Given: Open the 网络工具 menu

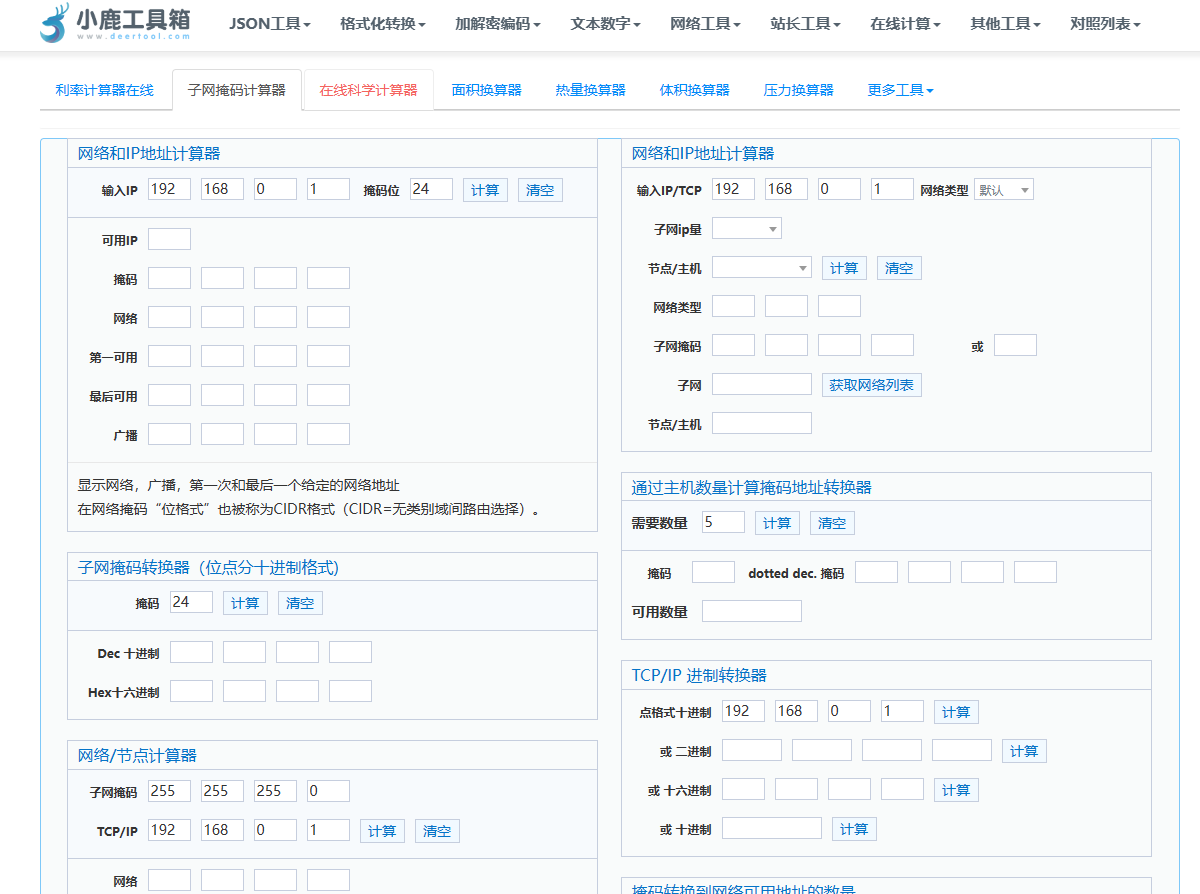Looking at the screenshot, I should point(706,24).
